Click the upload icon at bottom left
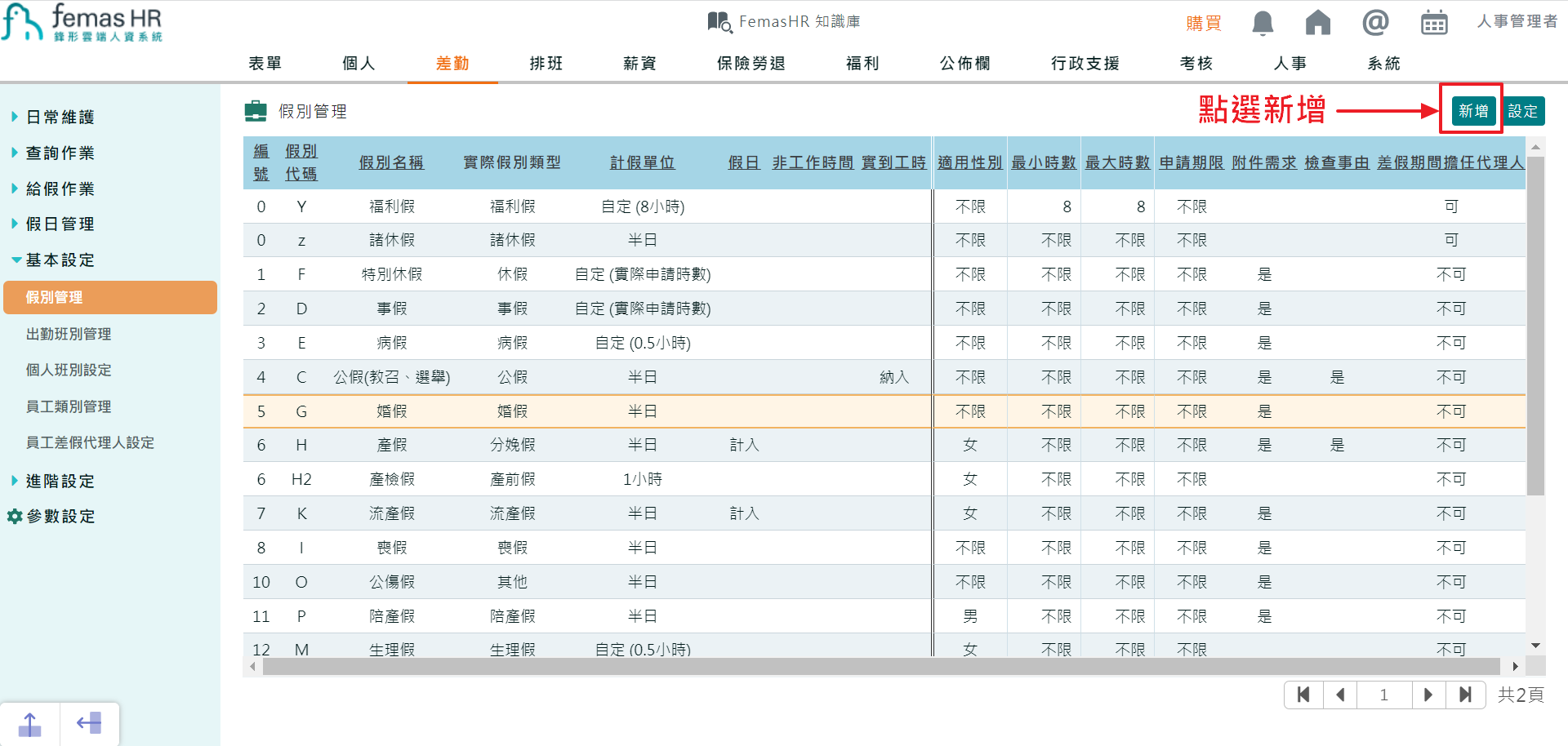This screenshot has height=746, width=1568. [30, 723]
